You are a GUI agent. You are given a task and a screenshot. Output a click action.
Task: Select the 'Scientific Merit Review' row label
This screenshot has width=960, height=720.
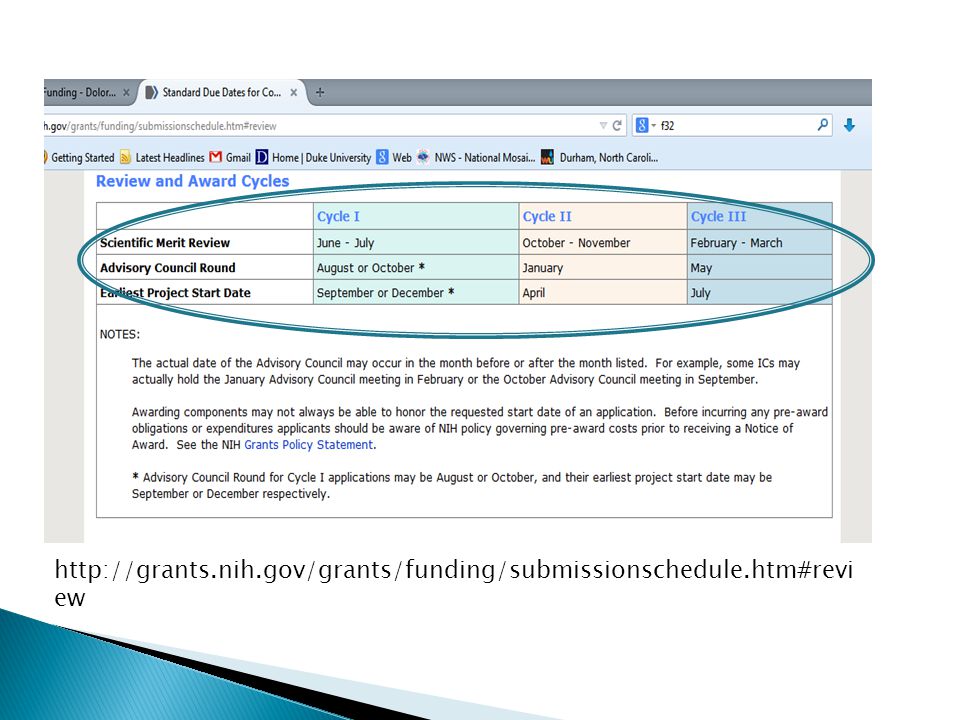pyautogui.click(x=165, y=242)
